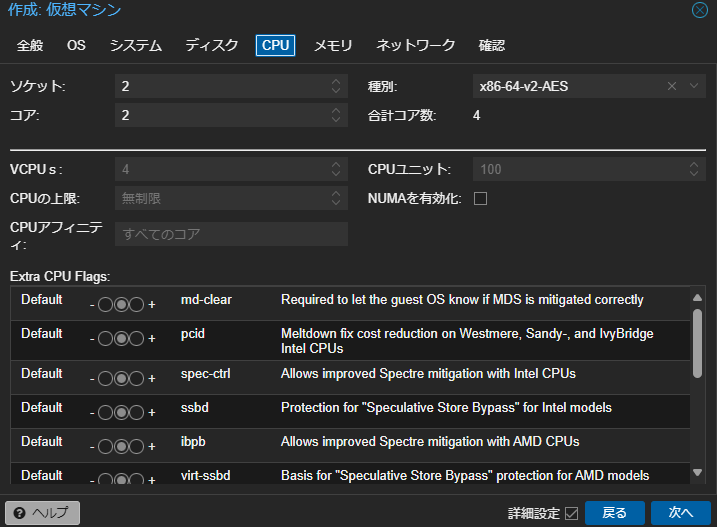Screen dimensions: 717x527
Task: Click the minus sign for pcid flag
Action: pos(92,339)
